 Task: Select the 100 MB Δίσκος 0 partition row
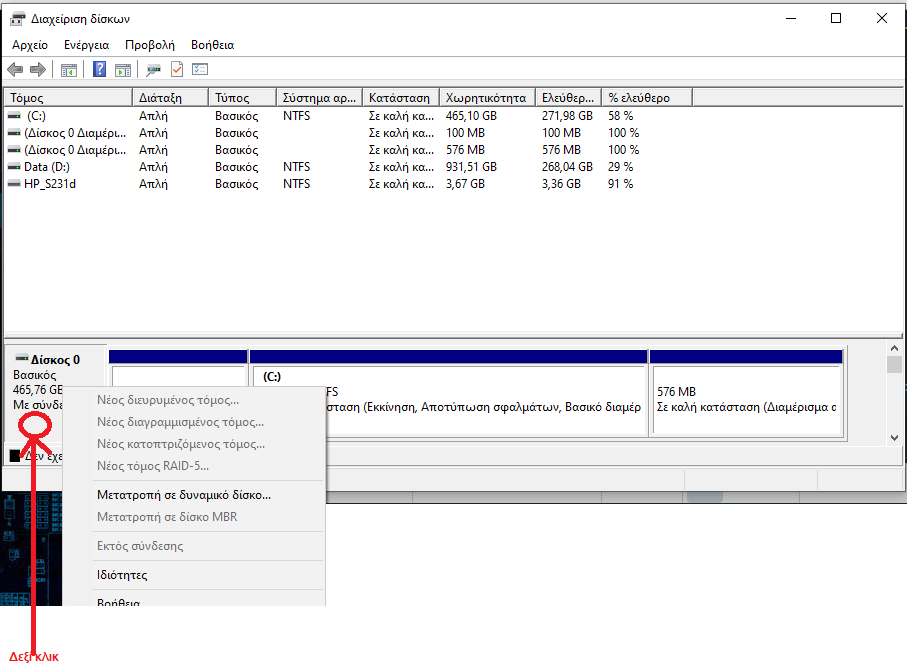coord(348,133)
